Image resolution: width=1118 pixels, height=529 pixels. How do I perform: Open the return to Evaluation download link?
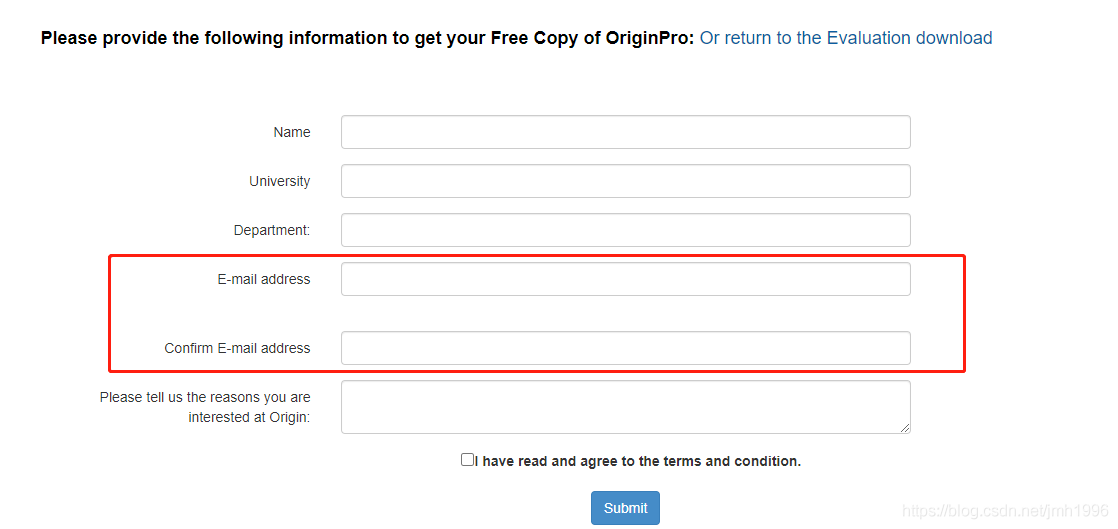point(846,38)
